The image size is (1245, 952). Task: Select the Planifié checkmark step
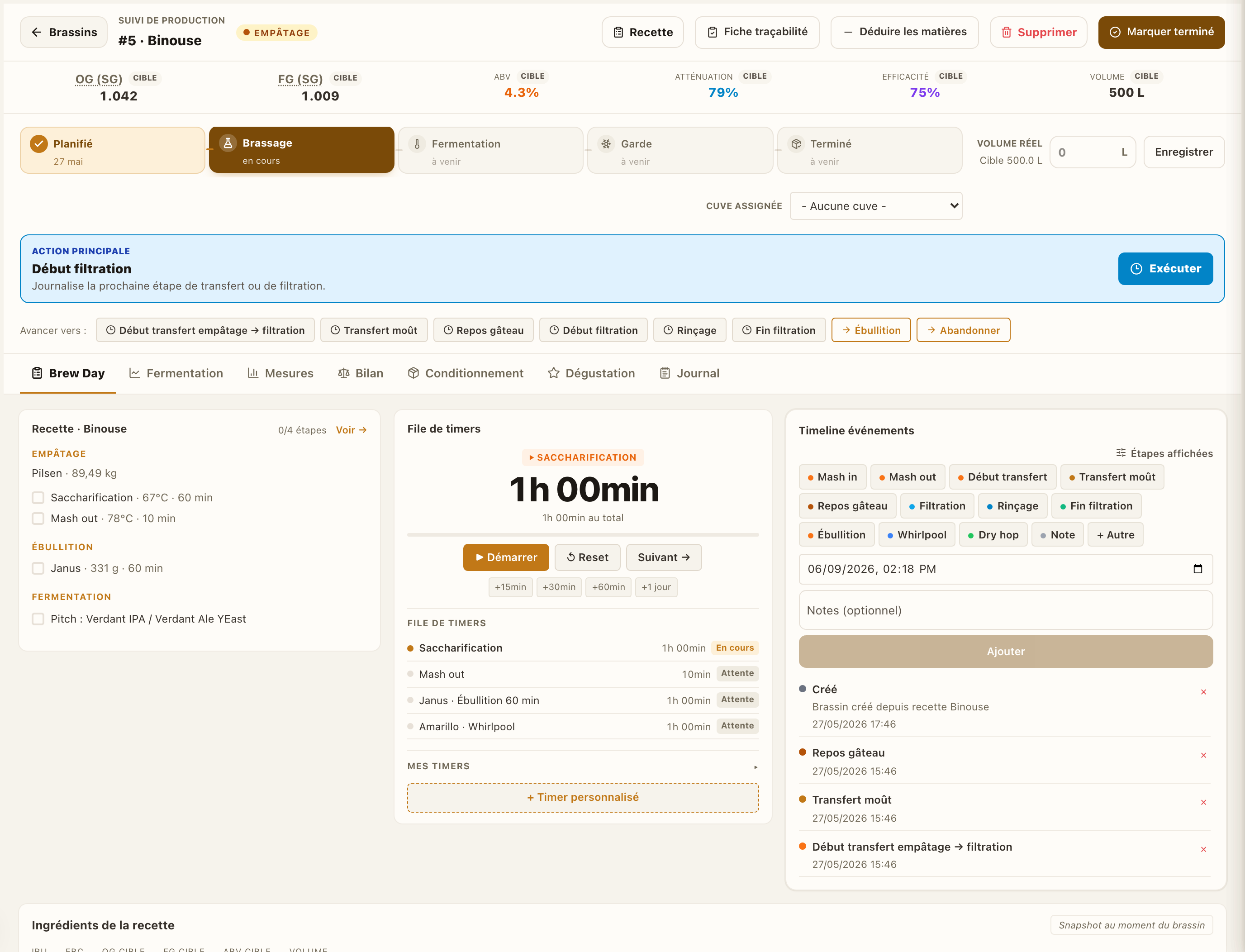tap(112, 150)
